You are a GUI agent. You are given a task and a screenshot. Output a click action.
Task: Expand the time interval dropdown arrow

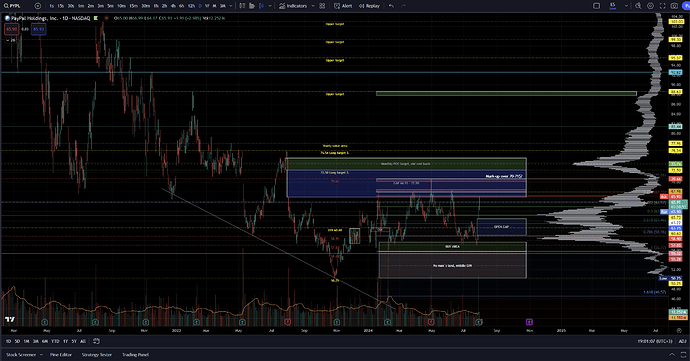click(231, 6)
